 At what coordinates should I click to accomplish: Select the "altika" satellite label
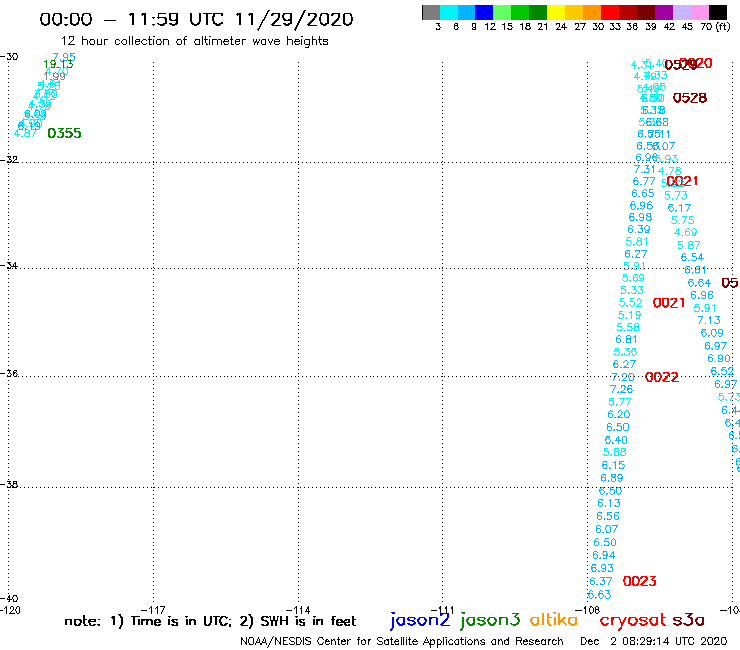tap(554, 620)
